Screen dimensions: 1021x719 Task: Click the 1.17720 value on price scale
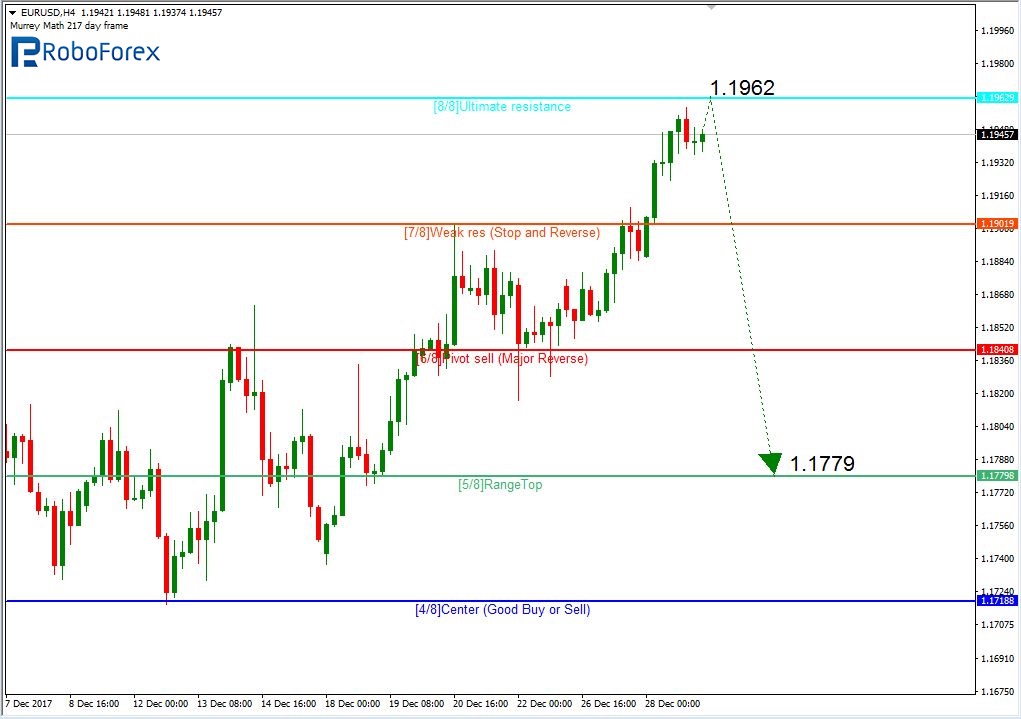[998, 493]
